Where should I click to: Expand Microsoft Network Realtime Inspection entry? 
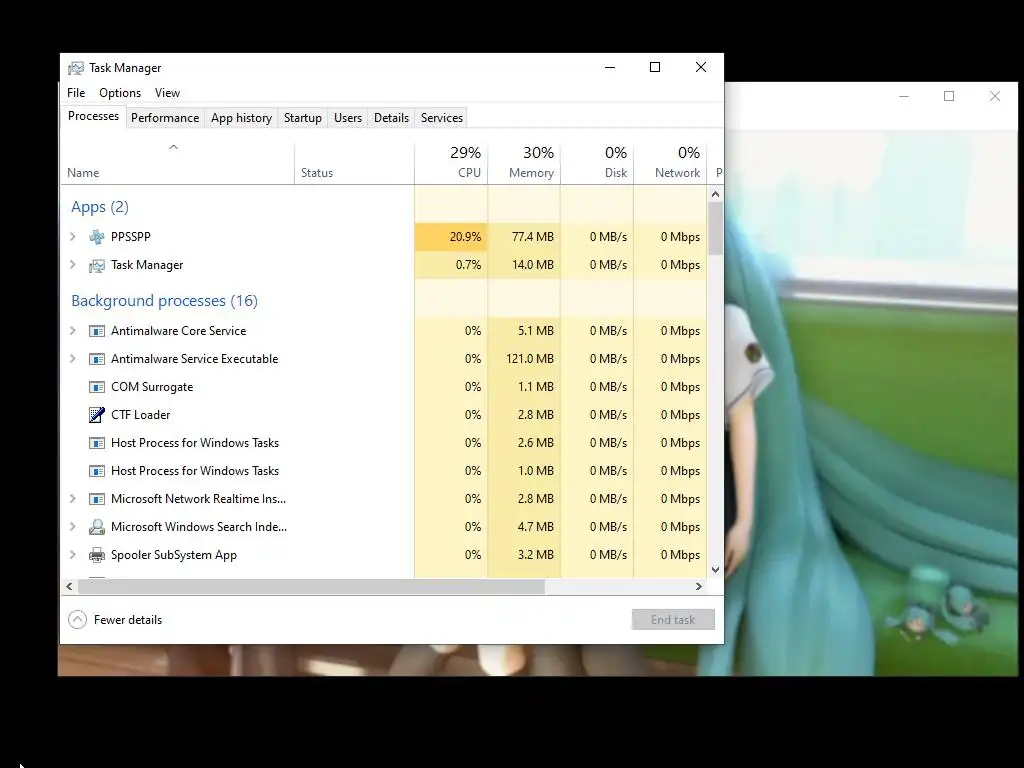pyautogui.click(x=72, y=498)
